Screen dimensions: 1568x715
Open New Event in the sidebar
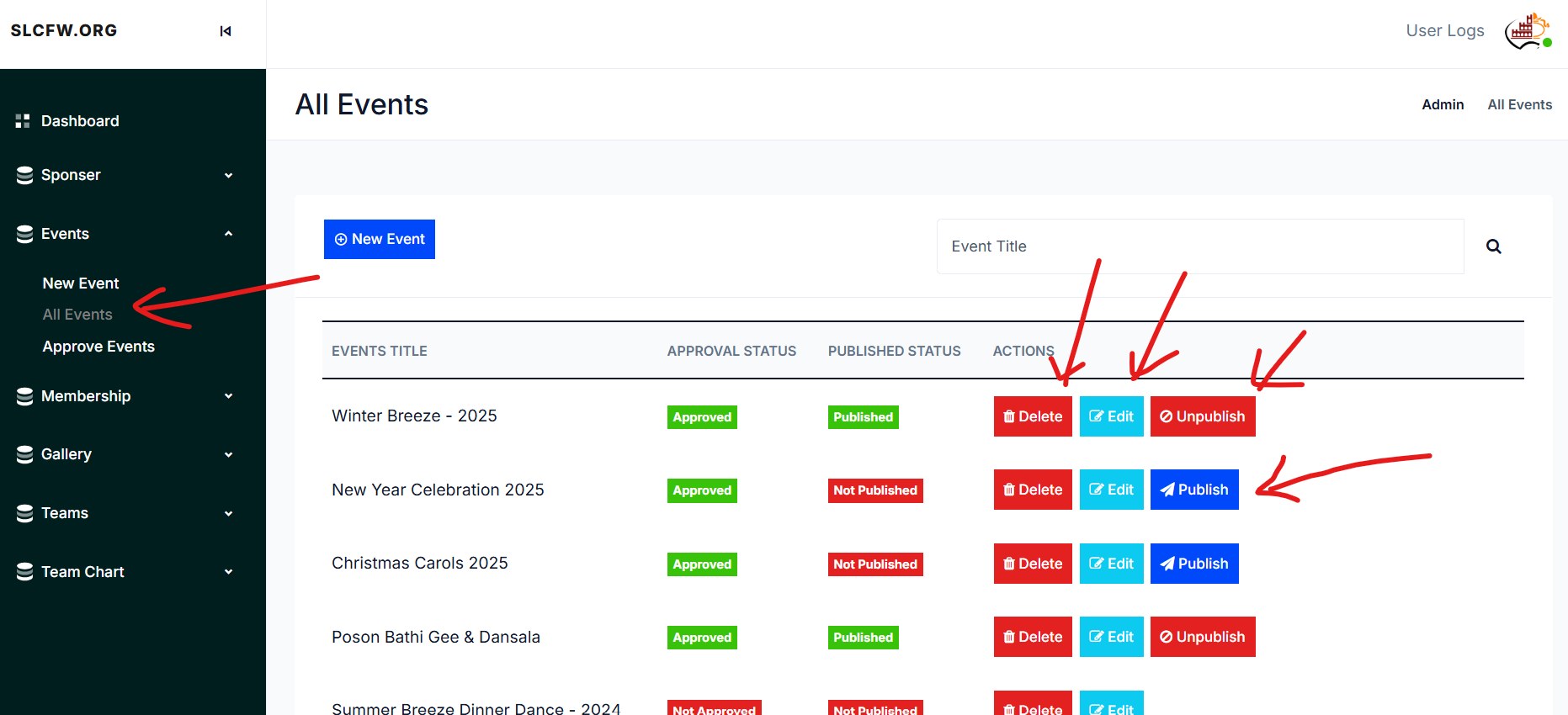click(x=81, y=283)
